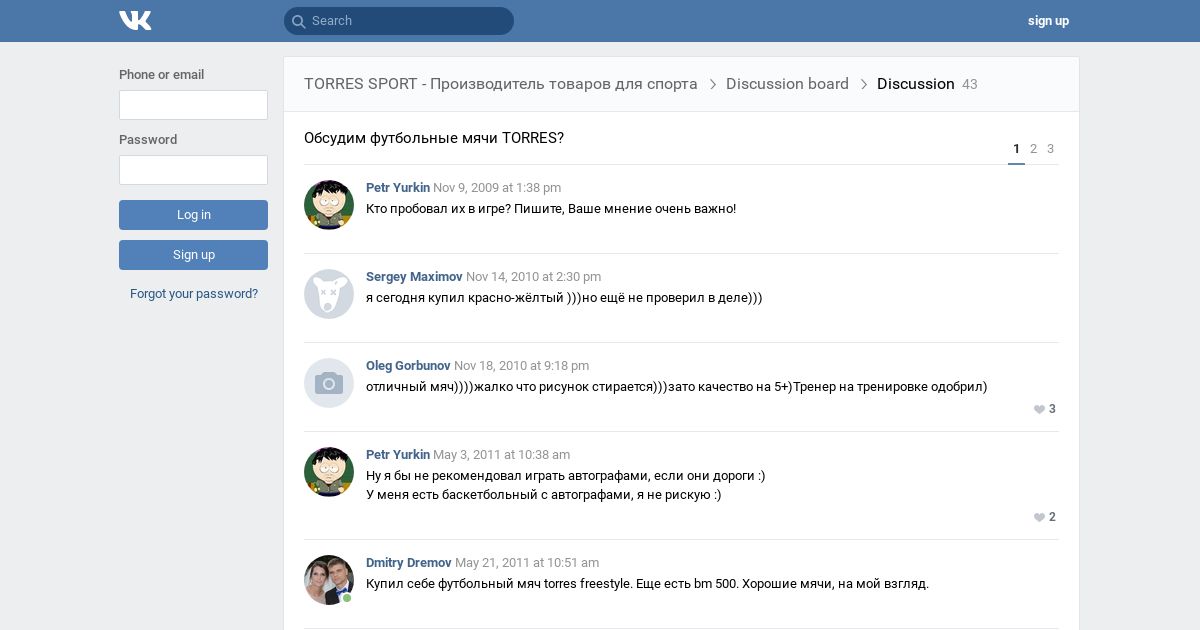Open Oleg Gorbunov's camera placeholder avatar

329,383
